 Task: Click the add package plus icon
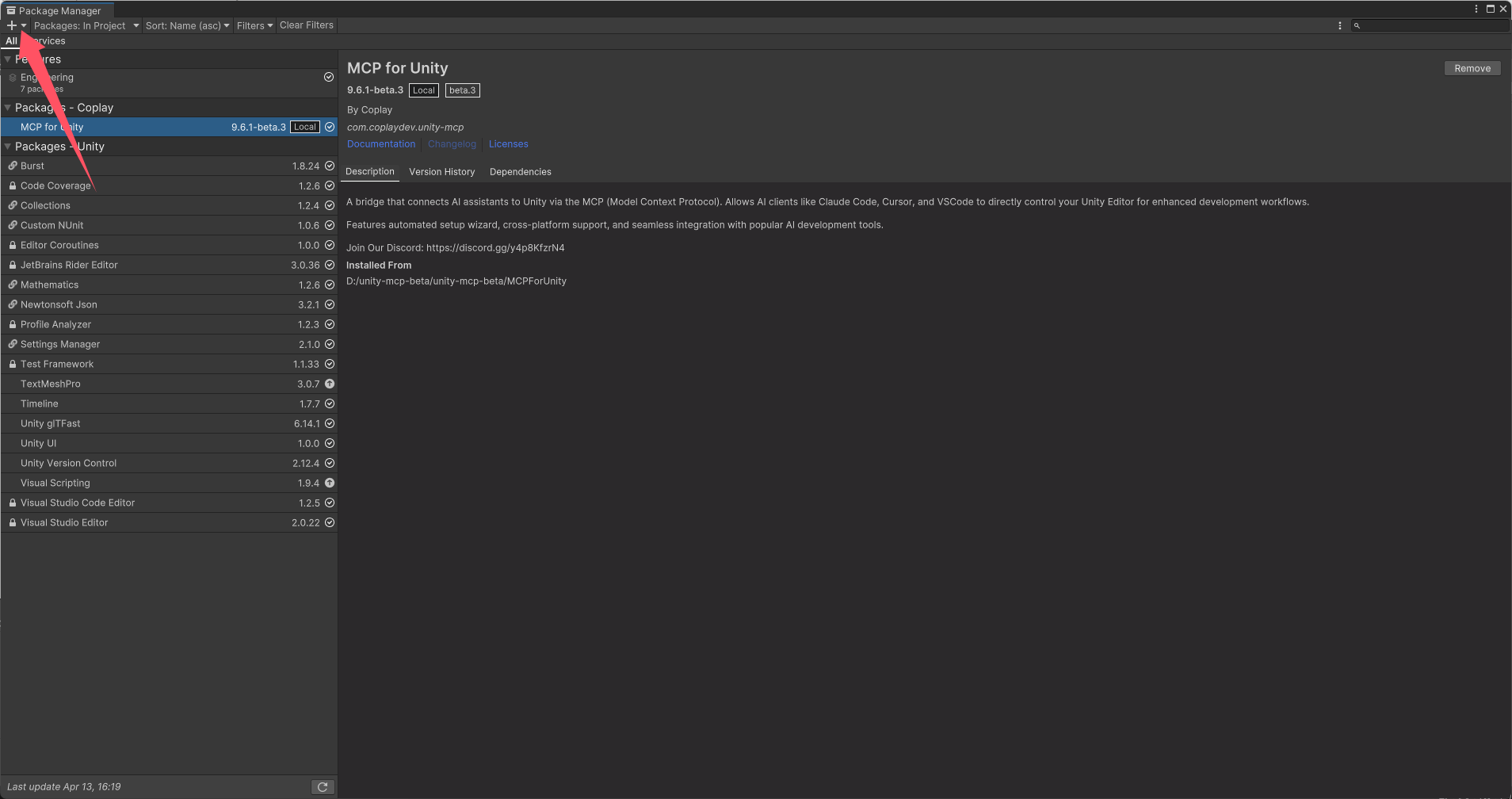tap(12, 25)
